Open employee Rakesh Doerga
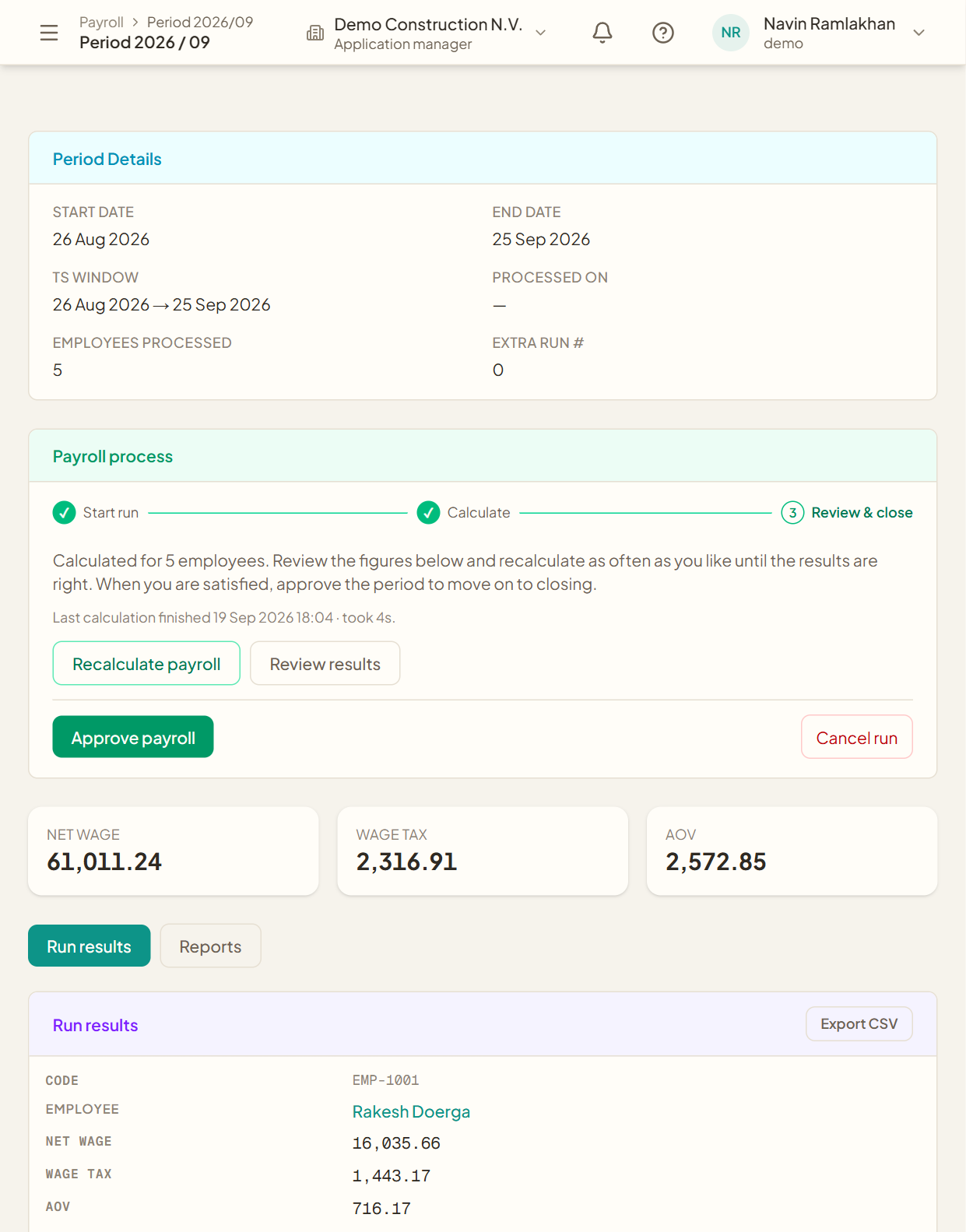This screenshot has width=966, height=1232. pyautogui.click(x=411, y=1111)
